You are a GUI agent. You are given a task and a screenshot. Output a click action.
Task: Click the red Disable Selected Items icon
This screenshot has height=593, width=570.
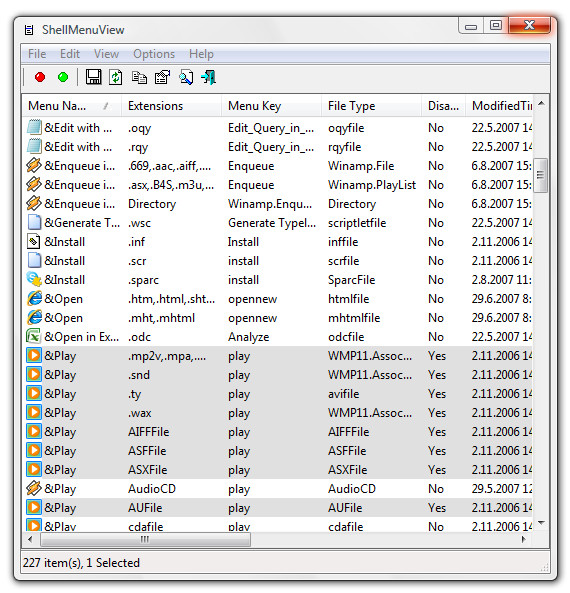[x=40, y=78]
